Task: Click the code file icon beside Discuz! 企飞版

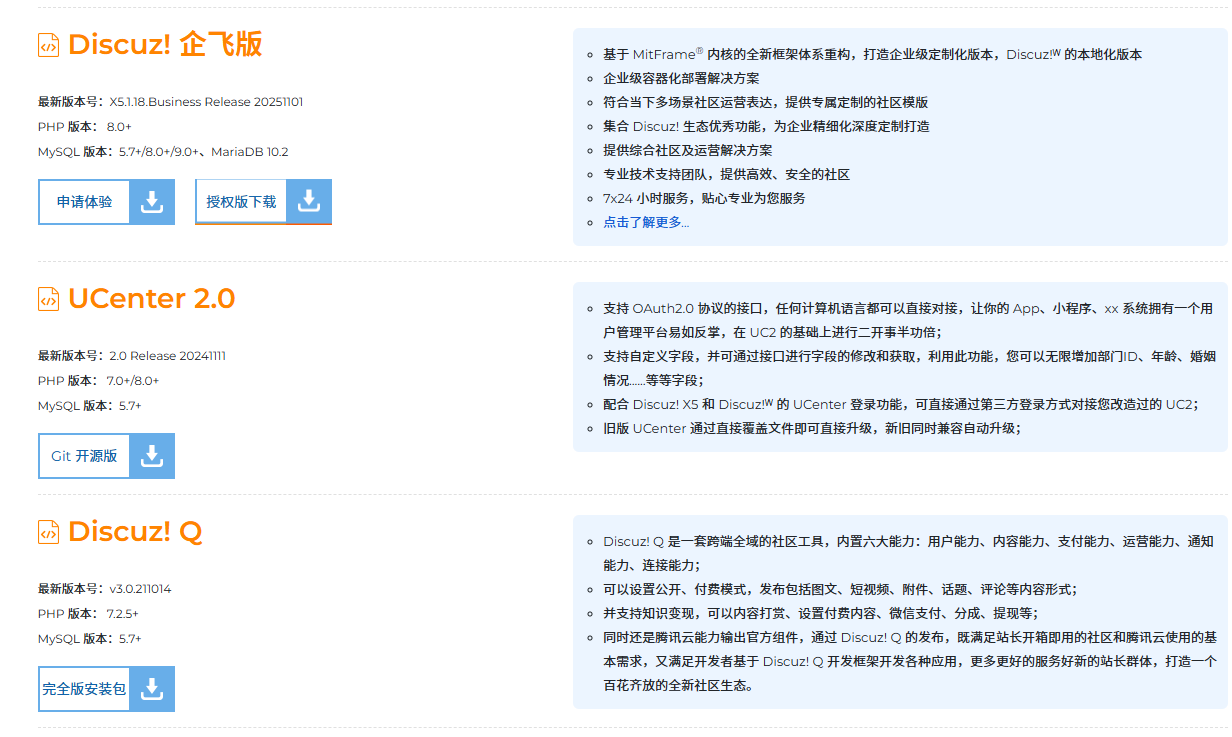Action: coord(48,45)
